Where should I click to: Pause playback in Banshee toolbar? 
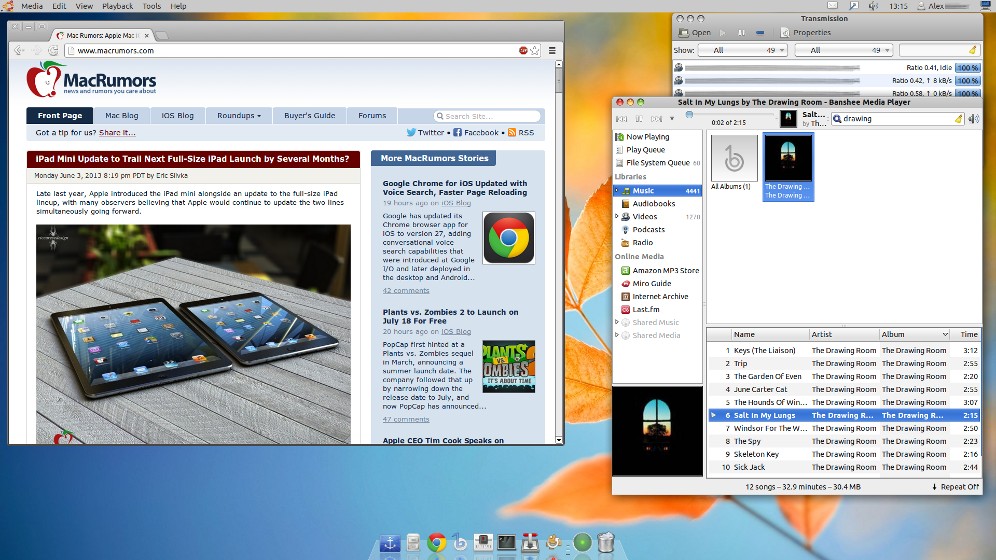coord(639,119)
